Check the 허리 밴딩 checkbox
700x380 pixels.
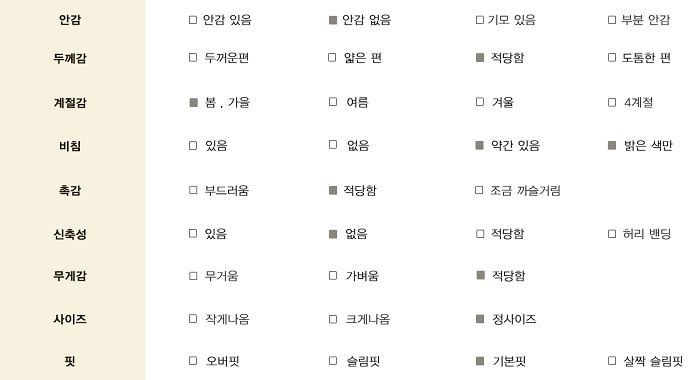pyautogui.click(x=612, y=234)
